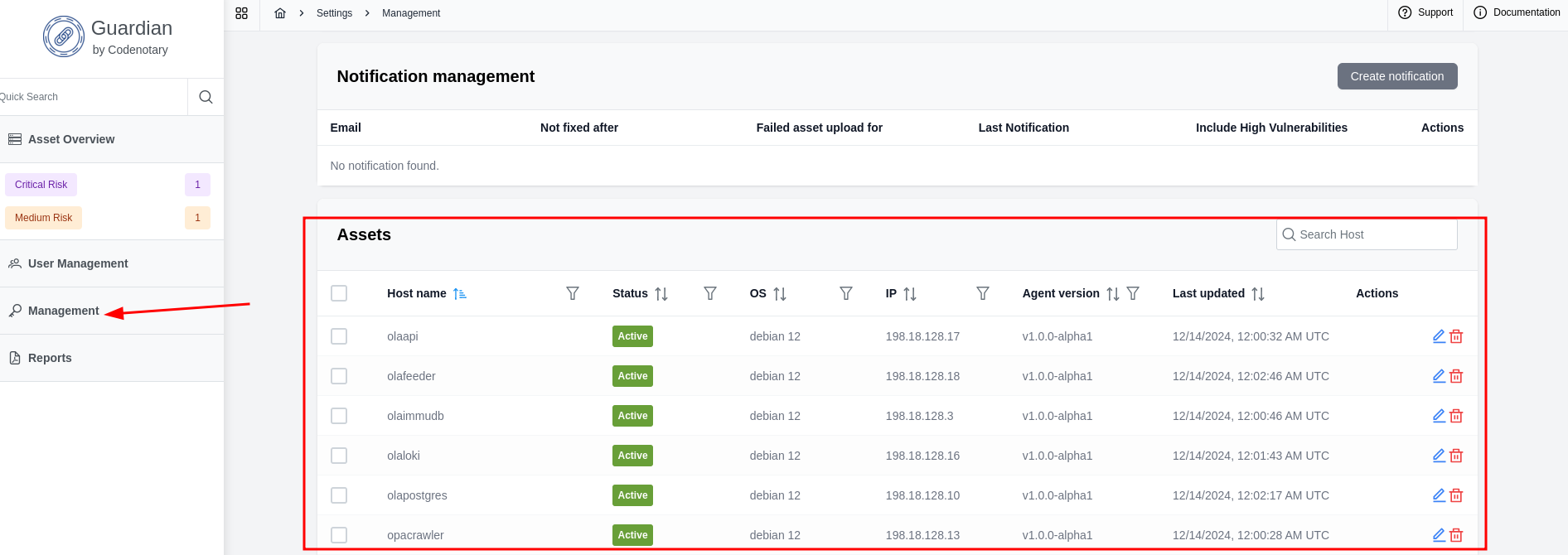1568x555 pixels.
Task: Check the olaimmudb row checkbox
Action: coord(339,416)
